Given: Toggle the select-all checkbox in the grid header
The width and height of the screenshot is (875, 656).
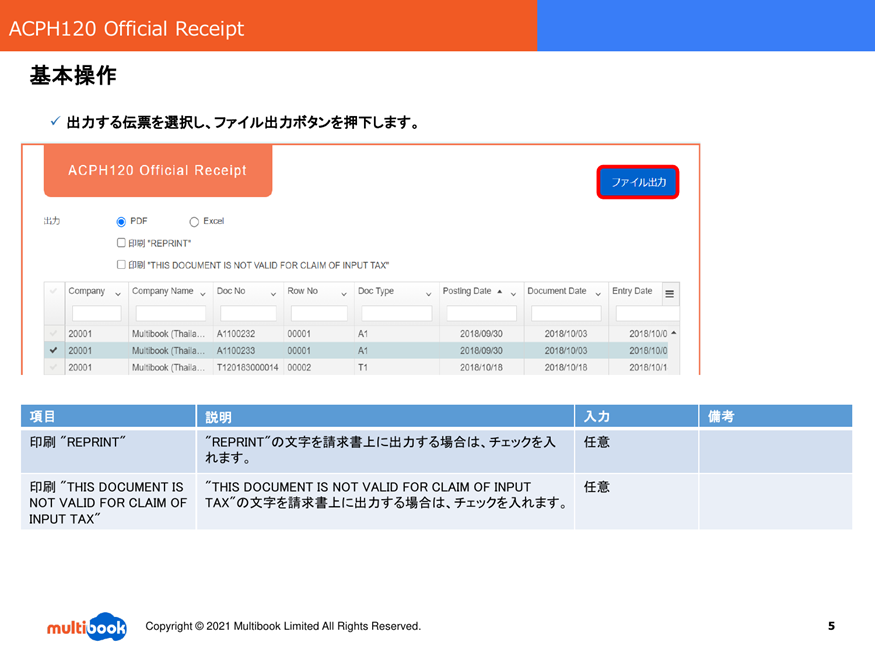Looking at the screenshot, I should [x=54, y=291].
